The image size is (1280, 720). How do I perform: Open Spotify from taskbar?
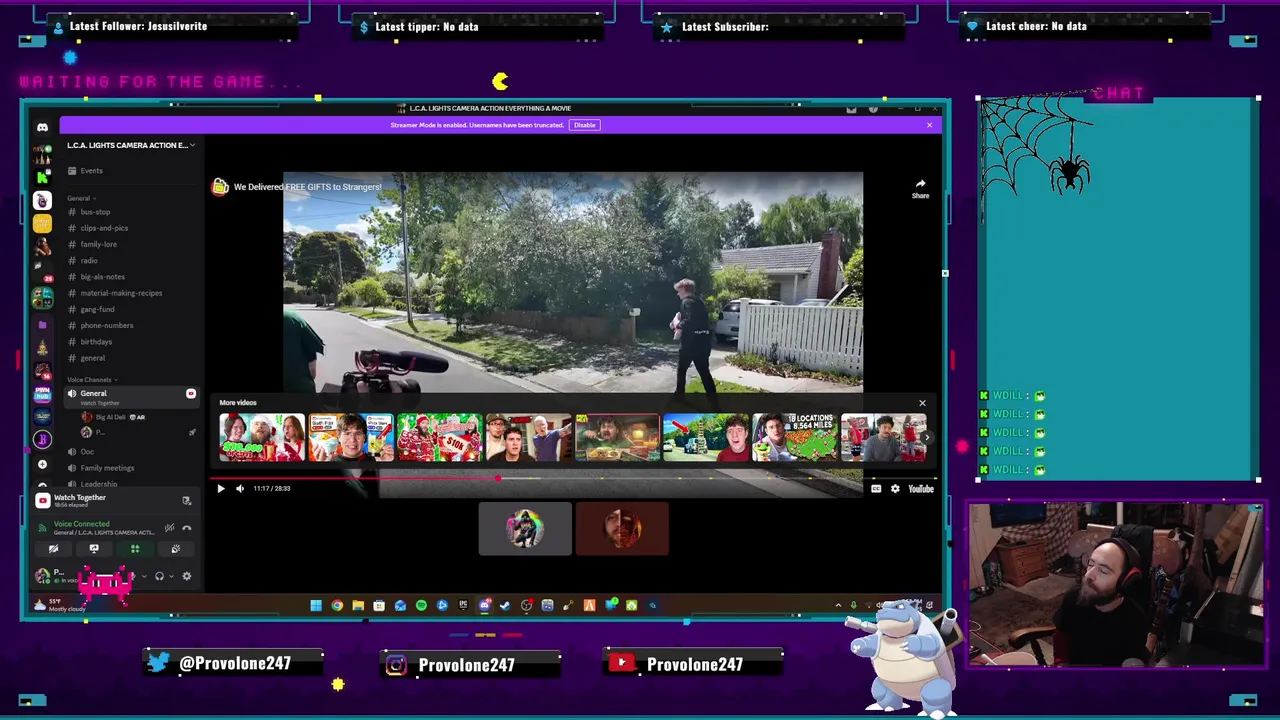click(421, 605)
